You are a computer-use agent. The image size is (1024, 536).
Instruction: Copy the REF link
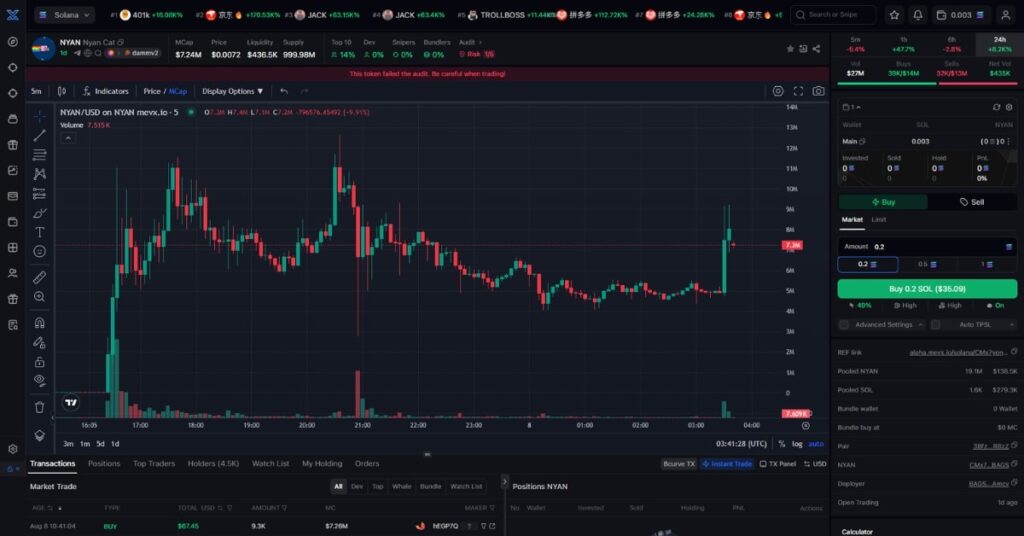[x=1014, y=352]
